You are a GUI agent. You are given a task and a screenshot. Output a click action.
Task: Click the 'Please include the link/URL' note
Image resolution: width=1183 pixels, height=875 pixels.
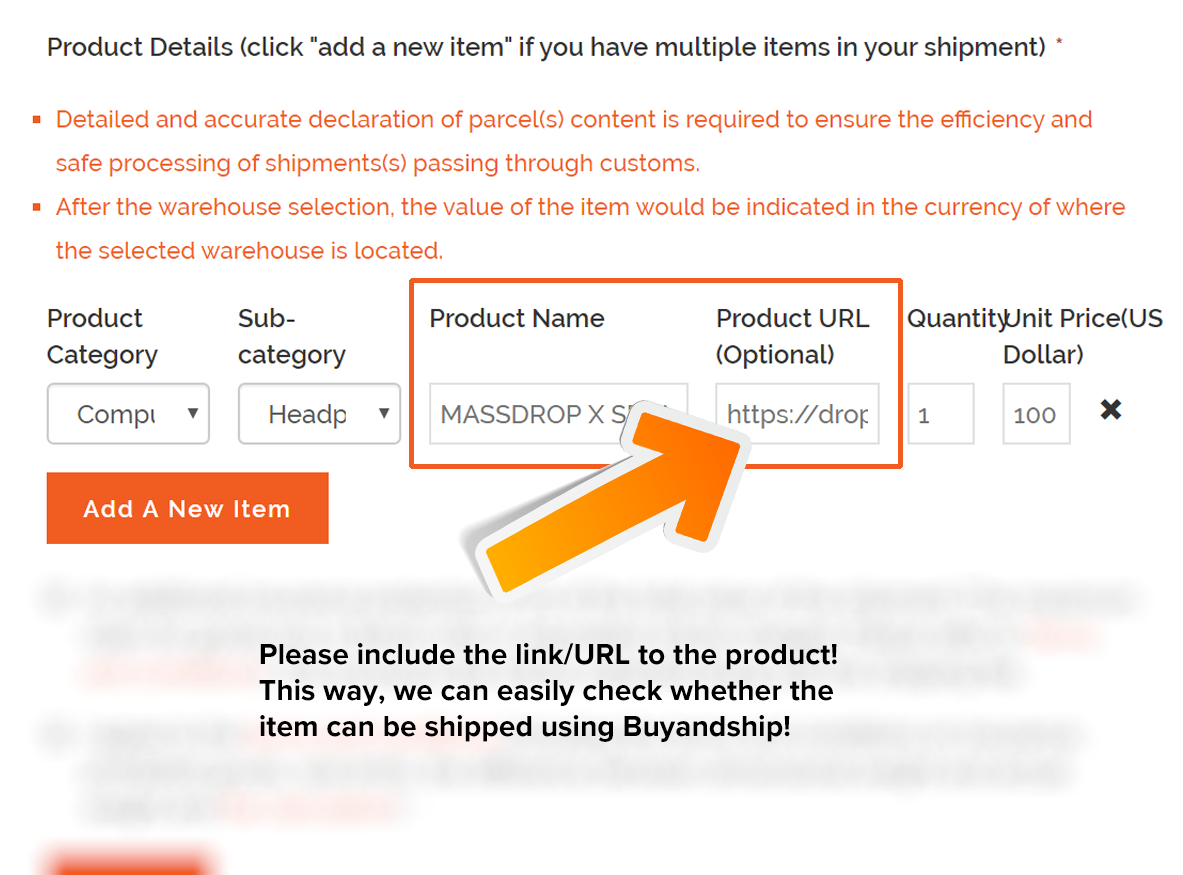pyautogui.click(x=548, y=690)
